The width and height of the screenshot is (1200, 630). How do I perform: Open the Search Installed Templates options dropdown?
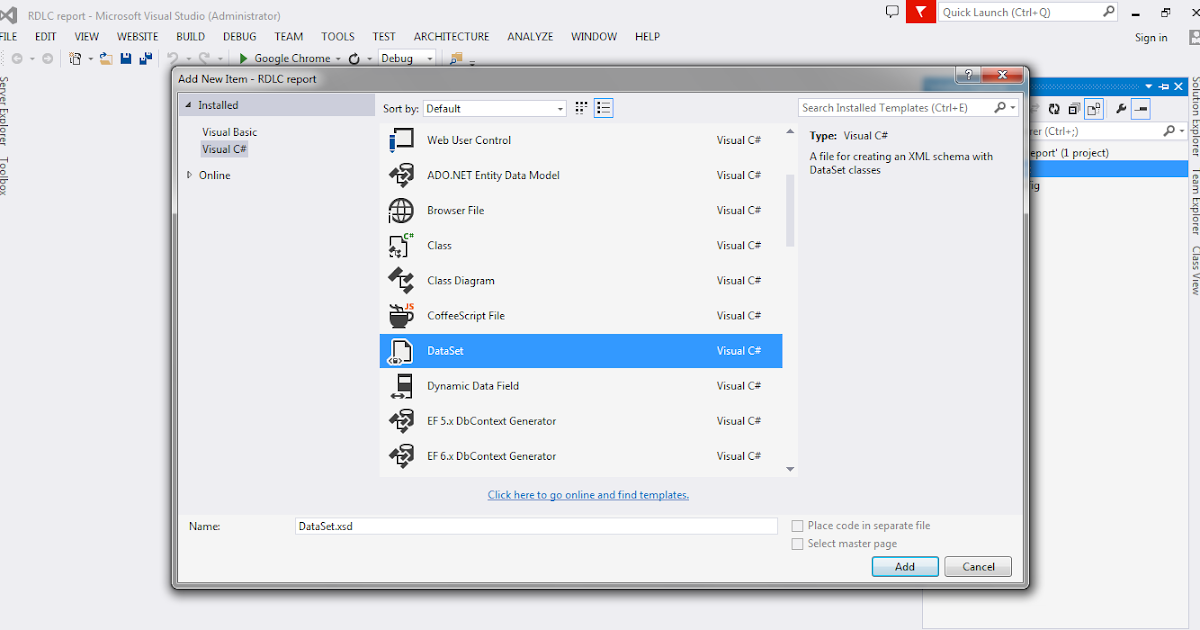click(x=1013, y=108)
